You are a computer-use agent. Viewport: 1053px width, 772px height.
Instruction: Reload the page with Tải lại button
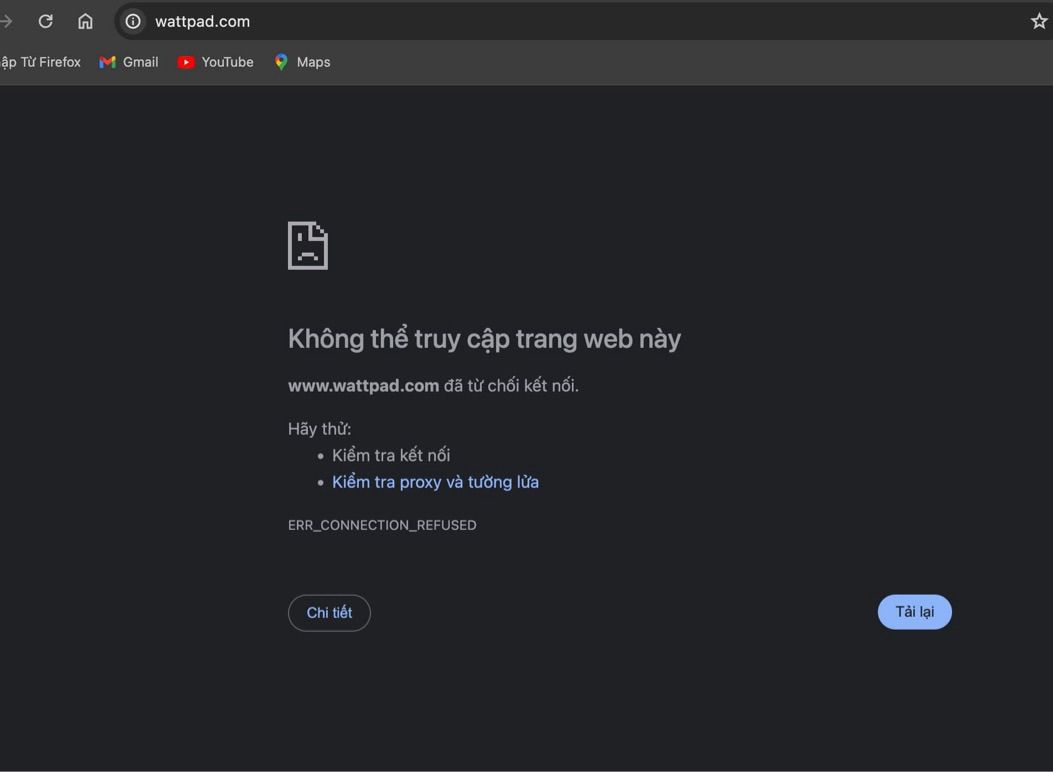[x=915, y=612]
